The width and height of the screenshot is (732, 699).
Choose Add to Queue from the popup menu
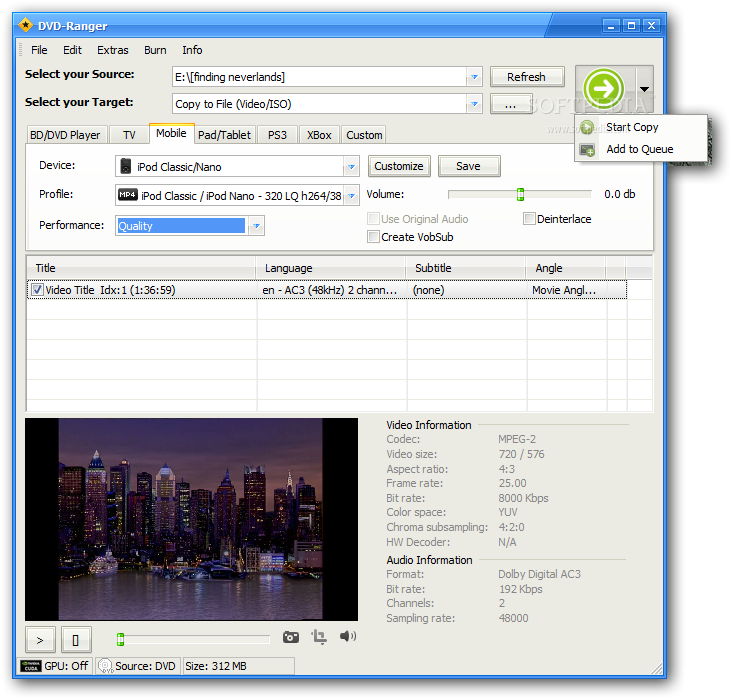point(640,149)
